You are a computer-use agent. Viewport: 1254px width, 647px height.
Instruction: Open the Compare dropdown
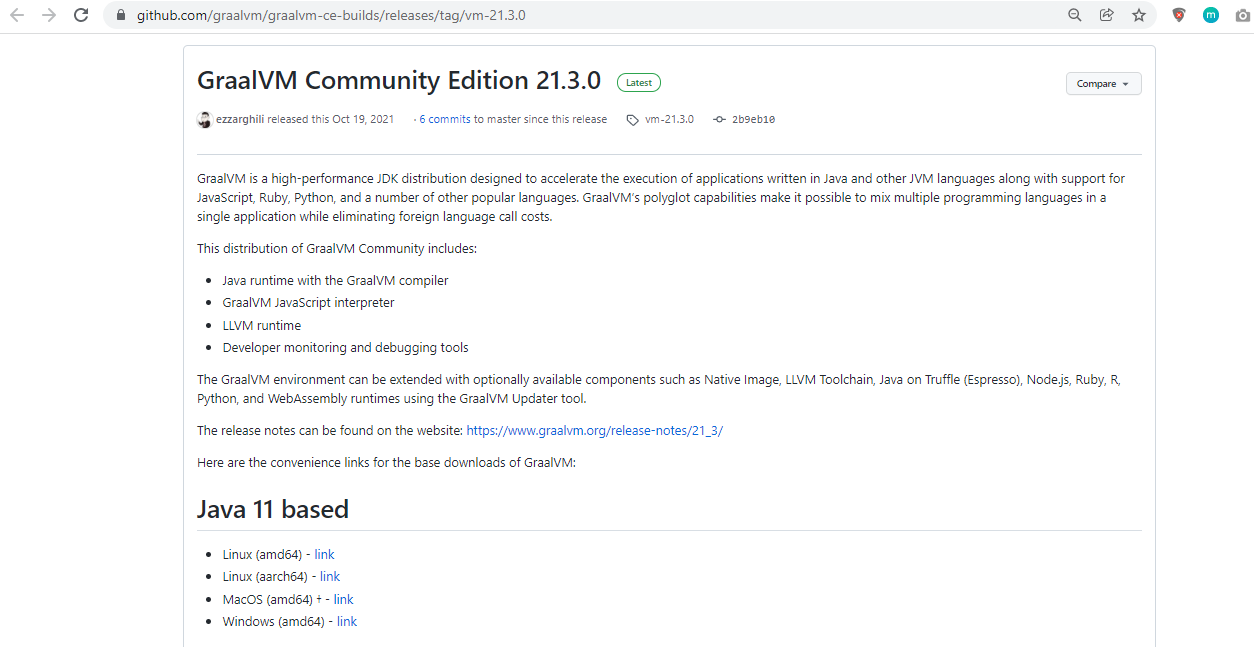1103,84
